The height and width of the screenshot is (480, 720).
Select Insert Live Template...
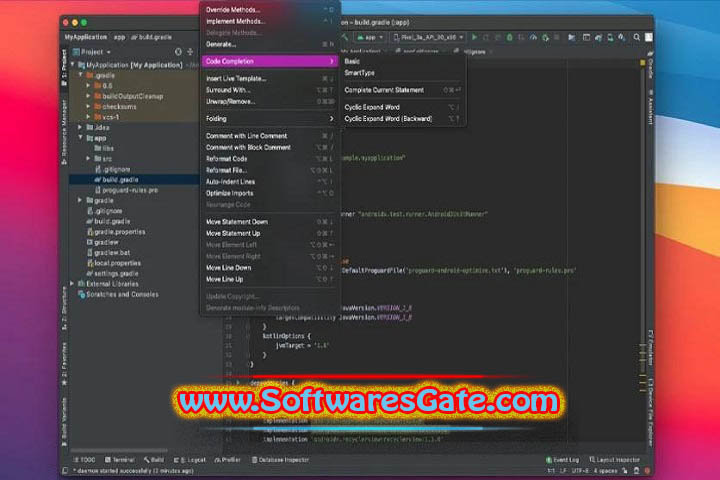pyautogui.click(x=270, y=79)
